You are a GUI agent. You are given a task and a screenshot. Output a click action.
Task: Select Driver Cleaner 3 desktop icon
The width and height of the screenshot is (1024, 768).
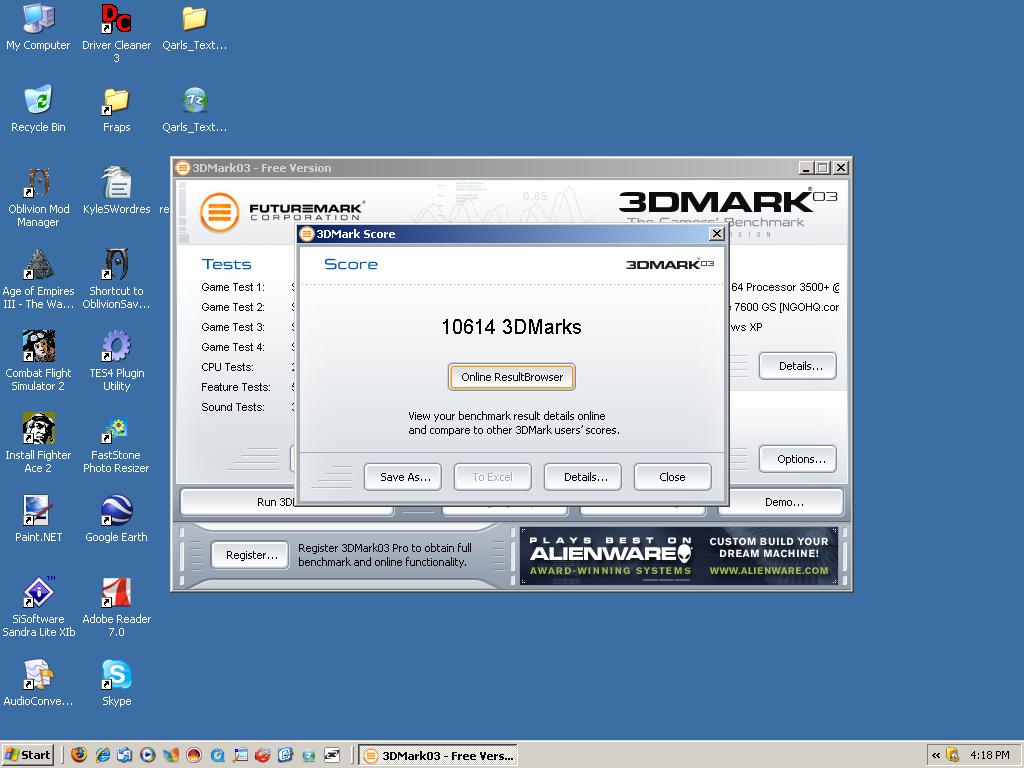[116, 33]
